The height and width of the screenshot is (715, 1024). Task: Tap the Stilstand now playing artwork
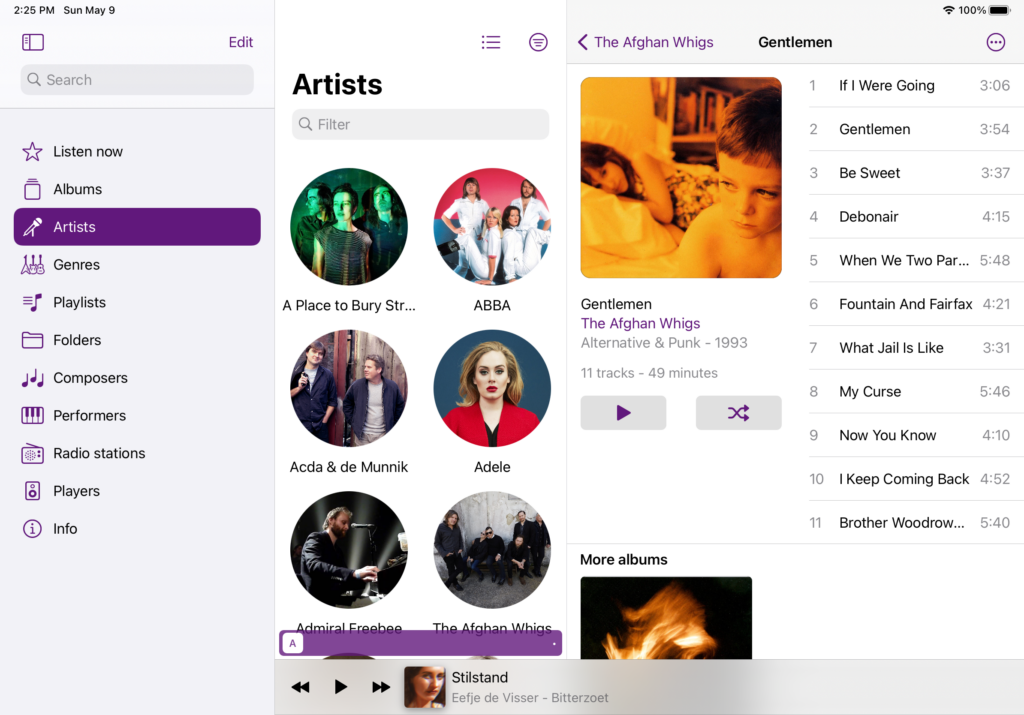coord(424,687)
